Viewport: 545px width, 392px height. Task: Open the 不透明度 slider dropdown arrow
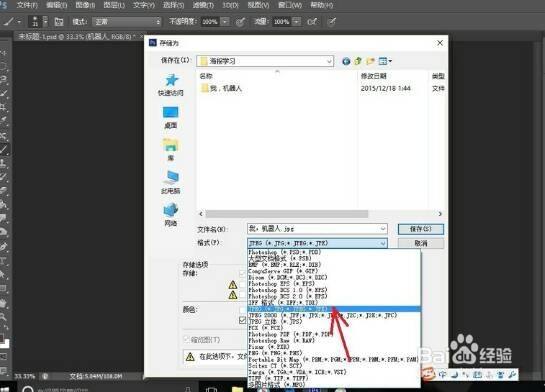click(x=225, y=22)
